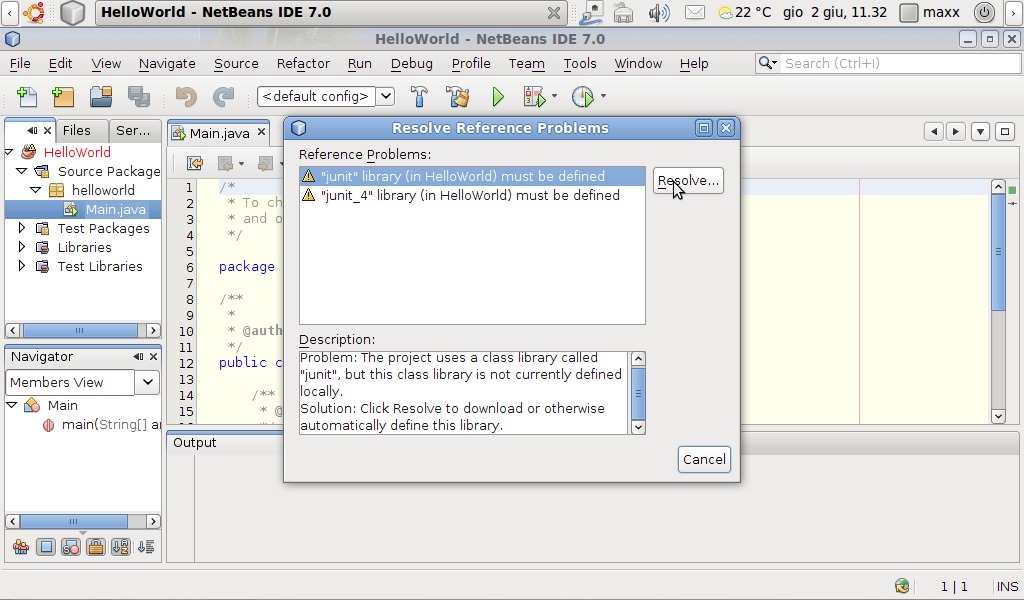Click the network icon in the system tray
Image resolution: width=1024 pixels, height=600 pixels.
point(592,12)
